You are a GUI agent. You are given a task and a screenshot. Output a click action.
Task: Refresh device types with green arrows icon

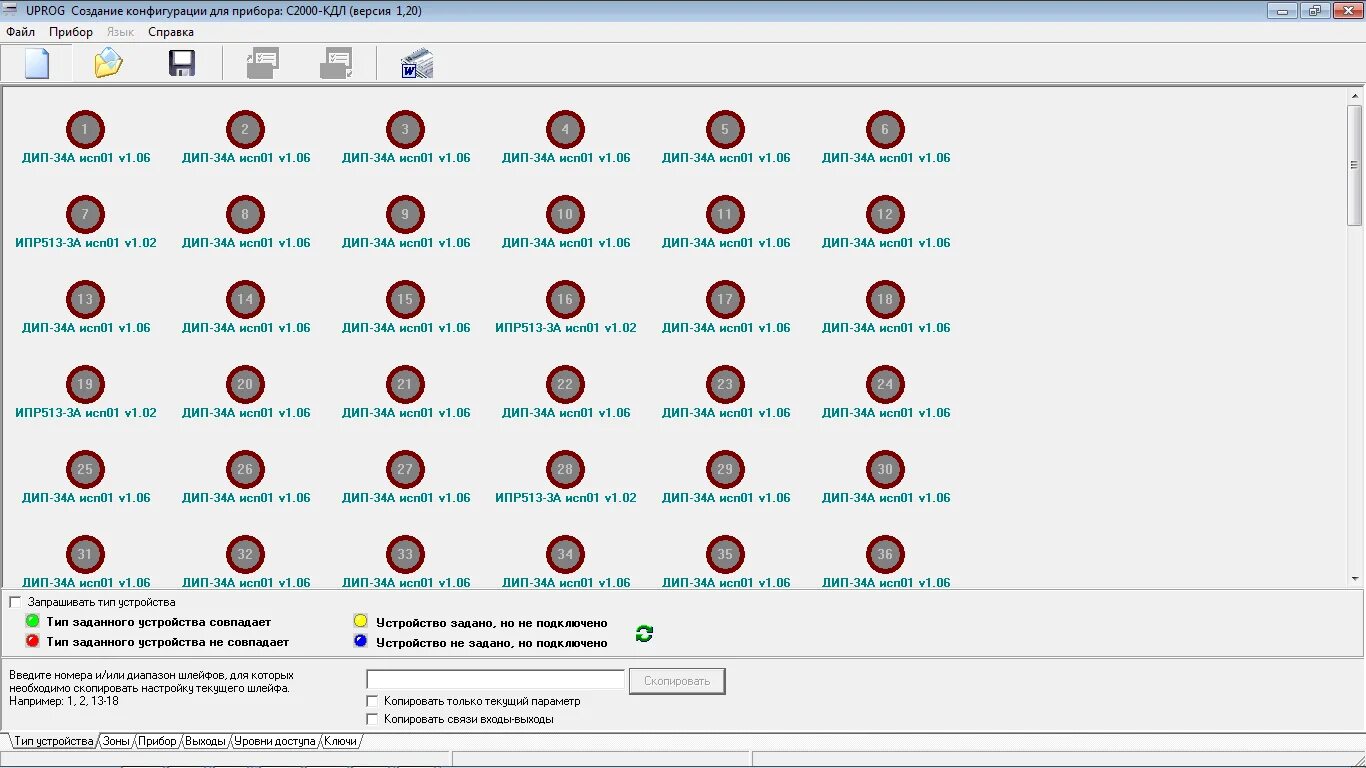[645, 633]
